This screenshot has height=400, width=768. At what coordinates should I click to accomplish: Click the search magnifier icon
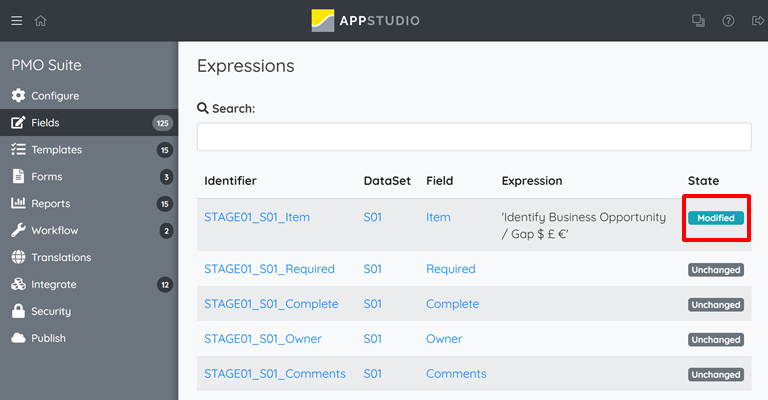tap(203, 108)
